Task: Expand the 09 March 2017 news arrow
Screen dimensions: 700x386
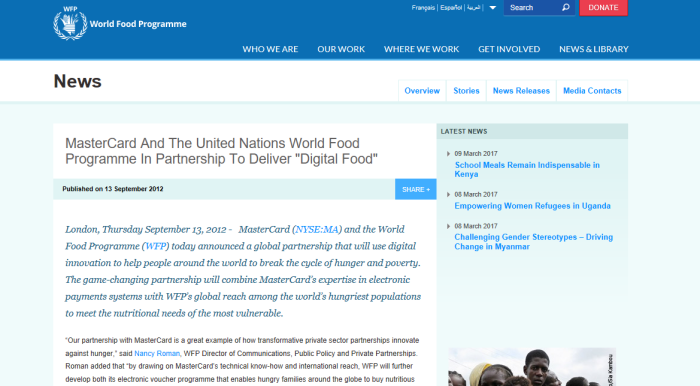Action: (x=448, y=154)
